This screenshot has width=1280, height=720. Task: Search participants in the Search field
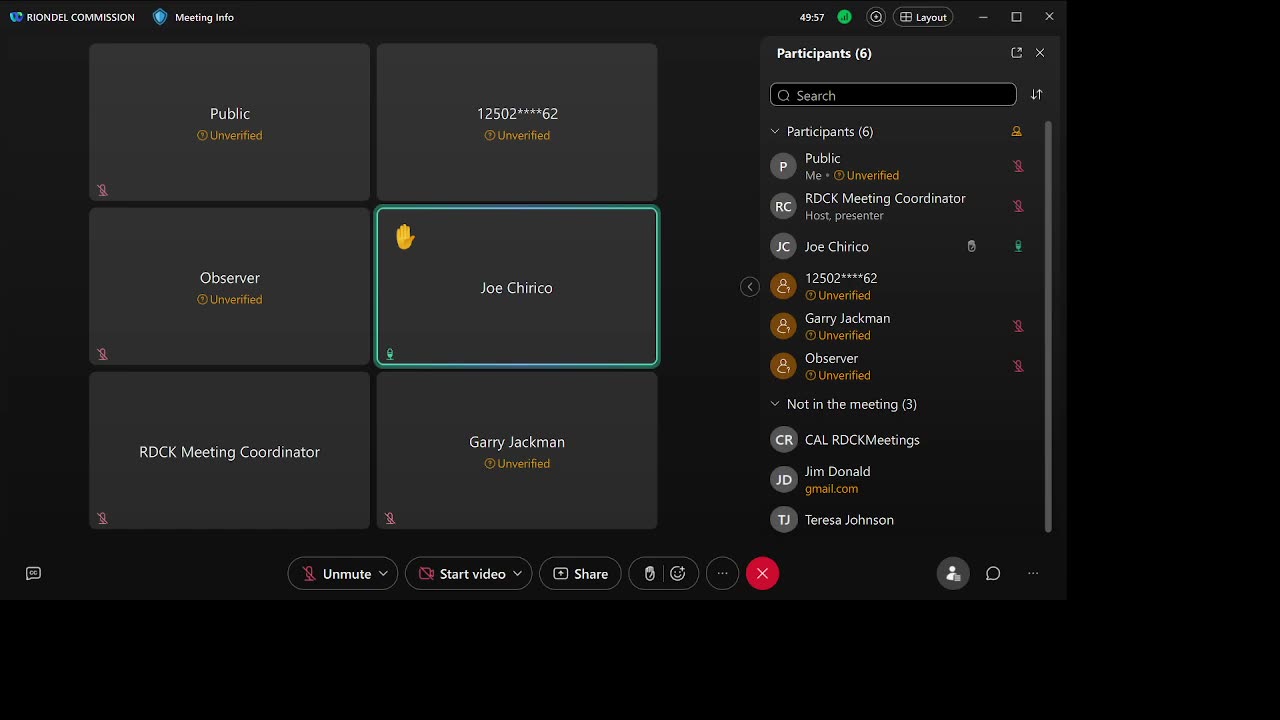click(893, 95)
